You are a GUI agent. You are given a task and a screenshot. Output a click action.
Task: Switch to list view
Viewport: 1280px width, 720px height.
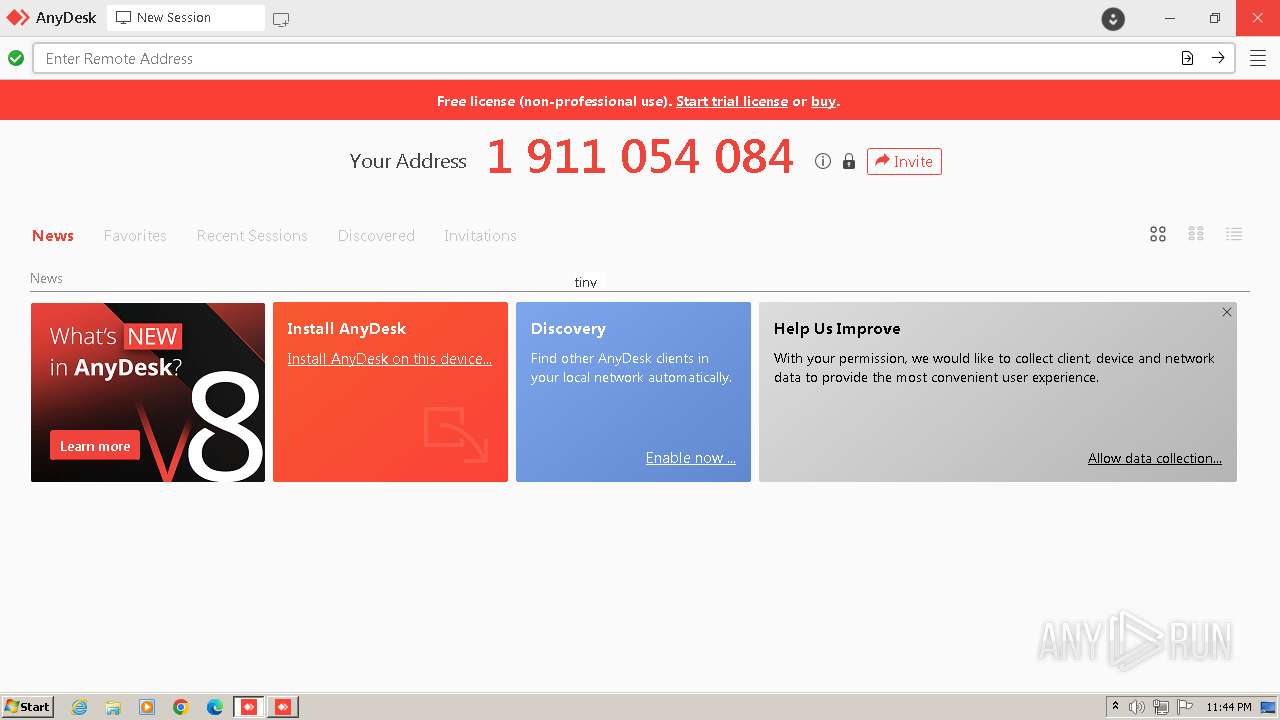pos(1234,234)
